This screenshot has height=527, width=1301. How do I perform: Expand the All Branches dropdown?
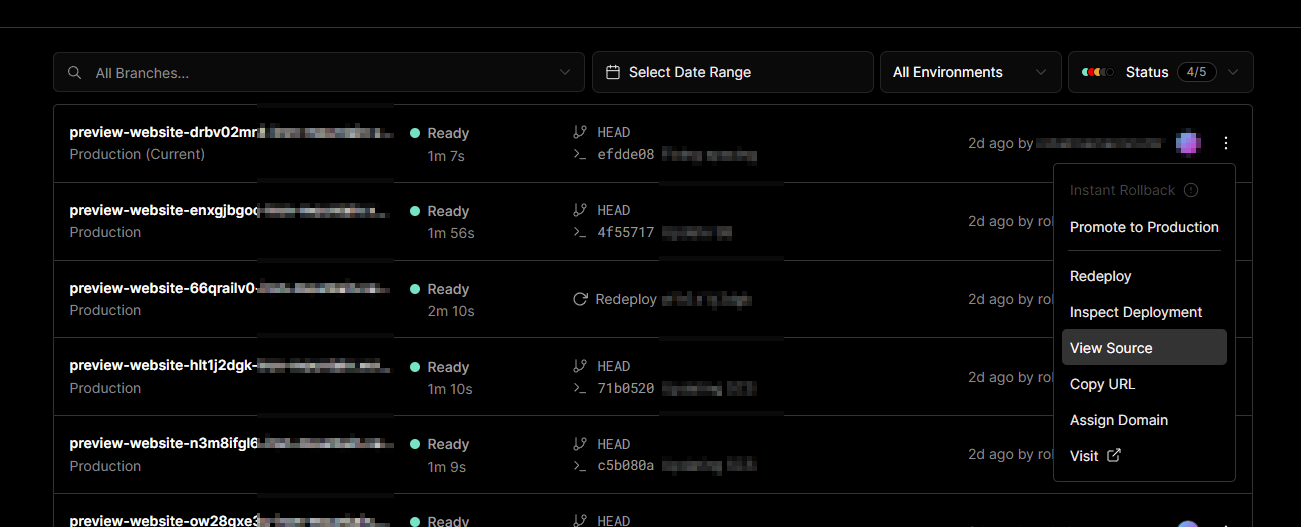(565, 73)
